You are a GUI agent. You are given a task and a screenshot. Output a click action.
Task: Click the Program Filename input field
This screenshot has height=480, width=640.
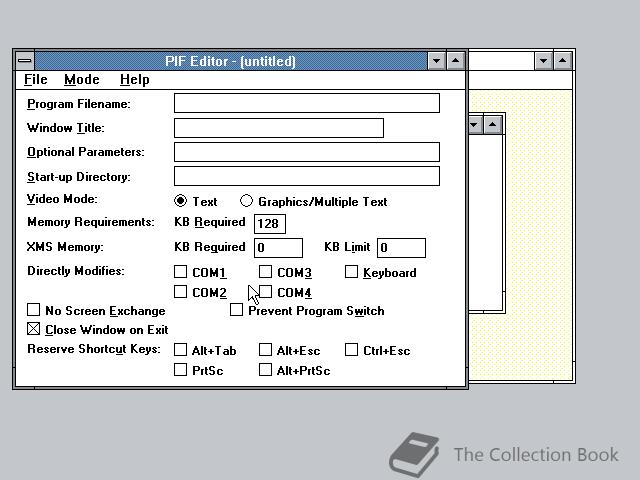tap(307, 103)
